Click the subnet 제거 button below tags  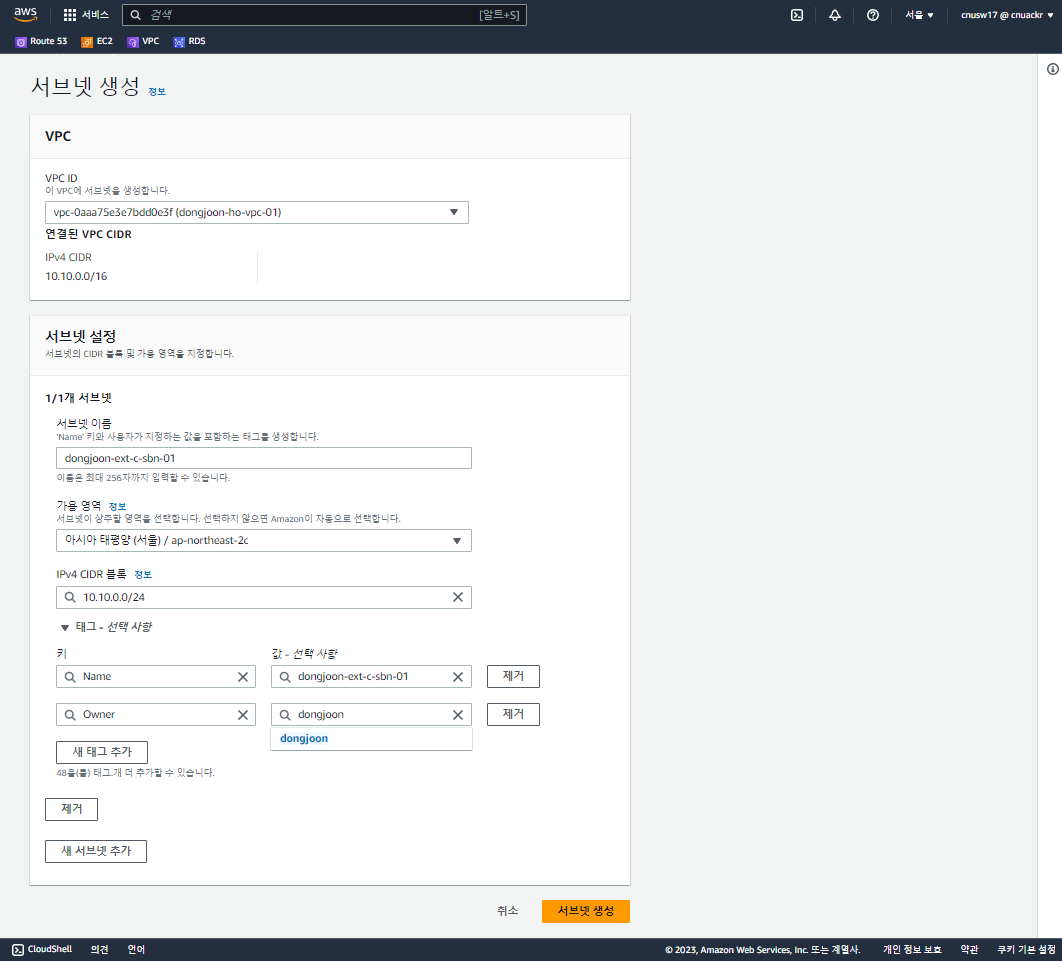click(x=71, y=809)
